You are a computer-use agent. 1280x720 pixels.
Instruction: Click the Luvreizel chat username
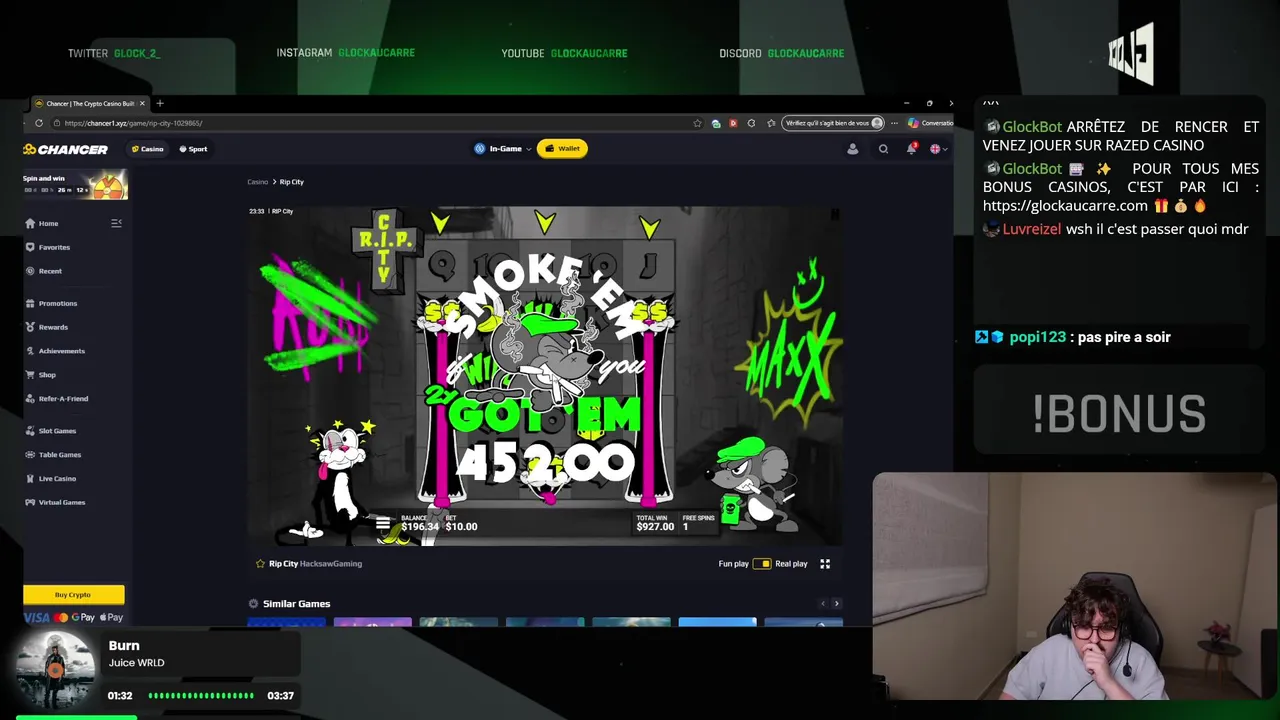[x=1031, y=229]
